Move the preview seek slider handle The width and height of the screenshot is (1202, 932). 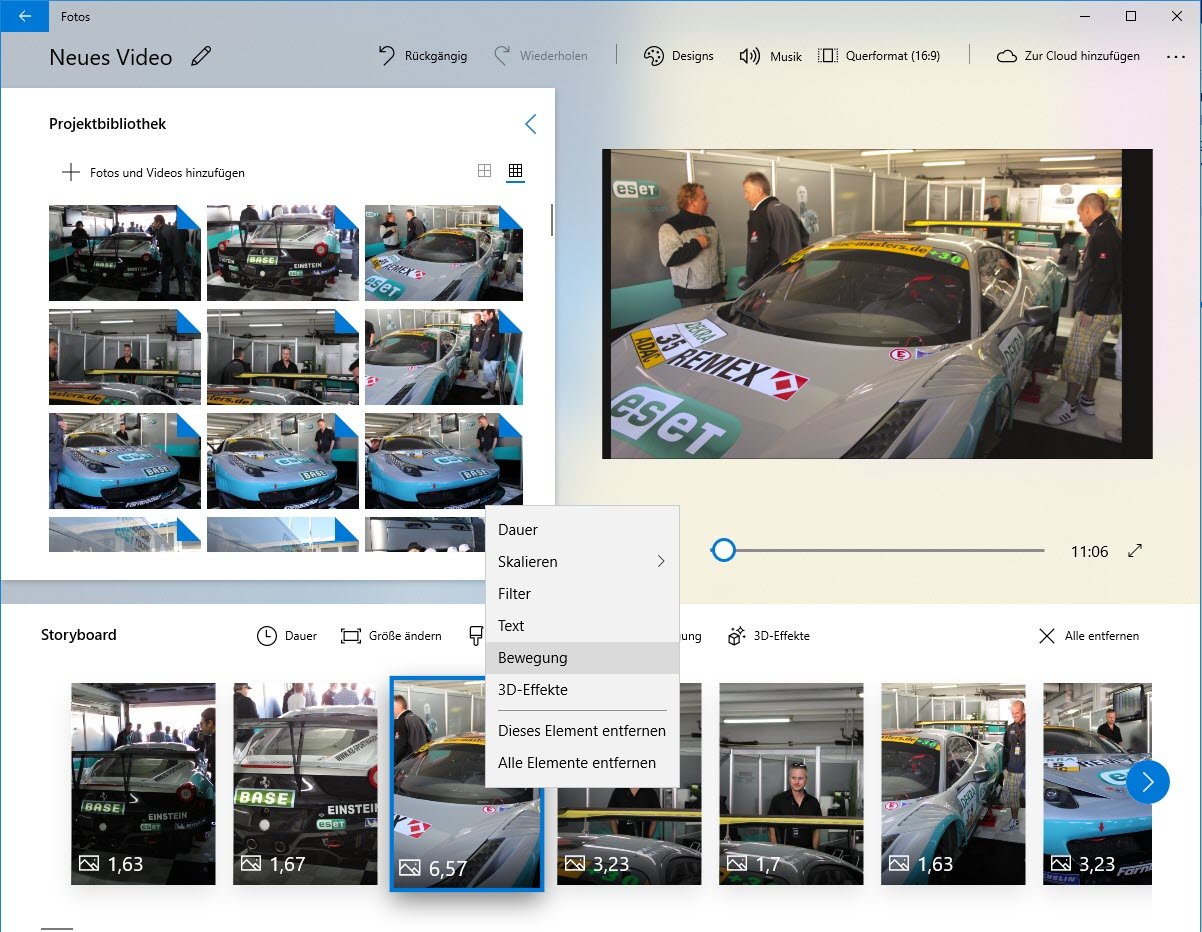coord(723,550)
